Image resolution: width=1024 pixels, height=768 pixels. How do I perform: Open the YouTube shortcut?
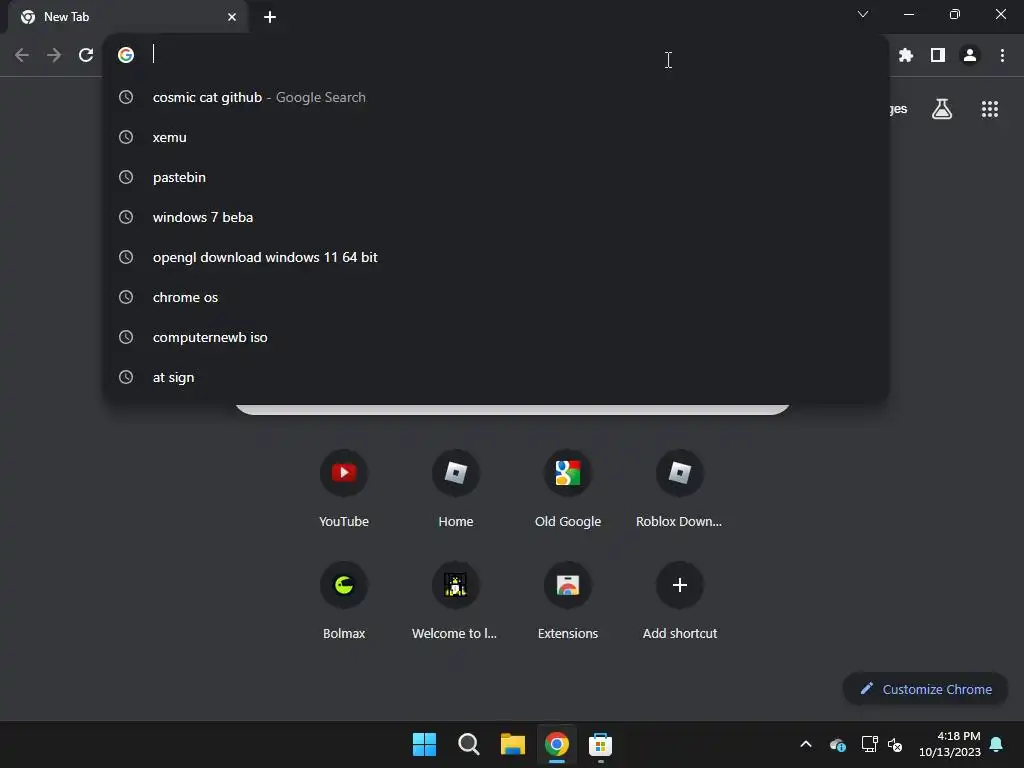(344, 488)
